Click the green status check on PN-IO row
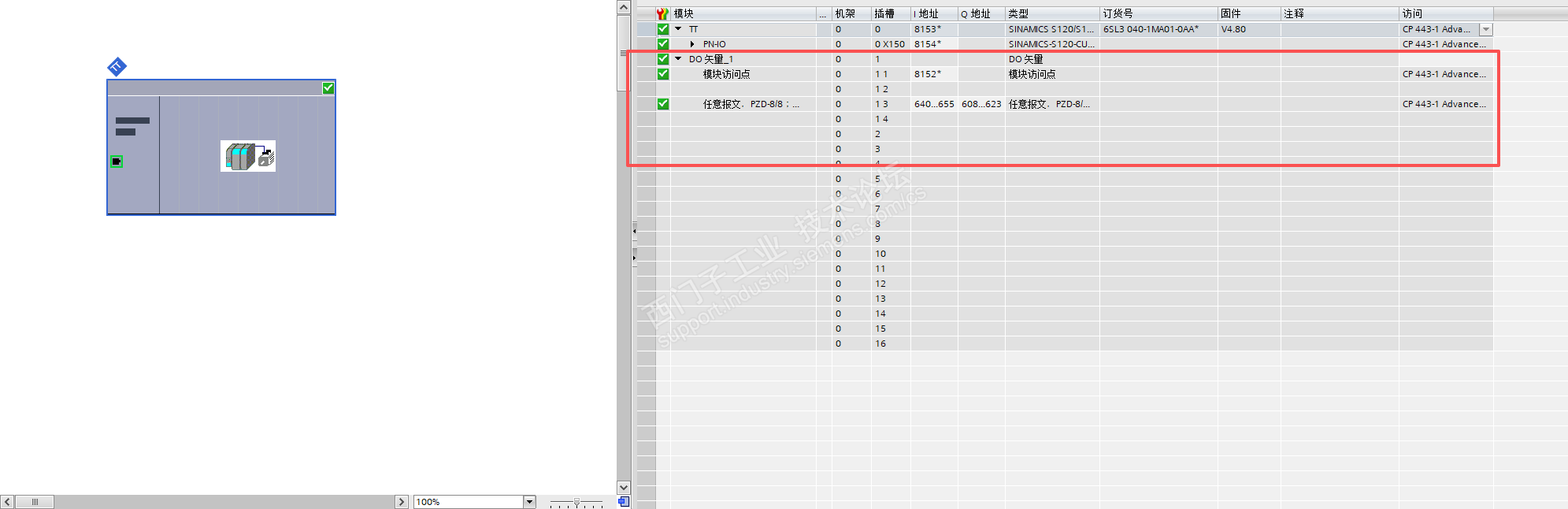 [663, 44]
